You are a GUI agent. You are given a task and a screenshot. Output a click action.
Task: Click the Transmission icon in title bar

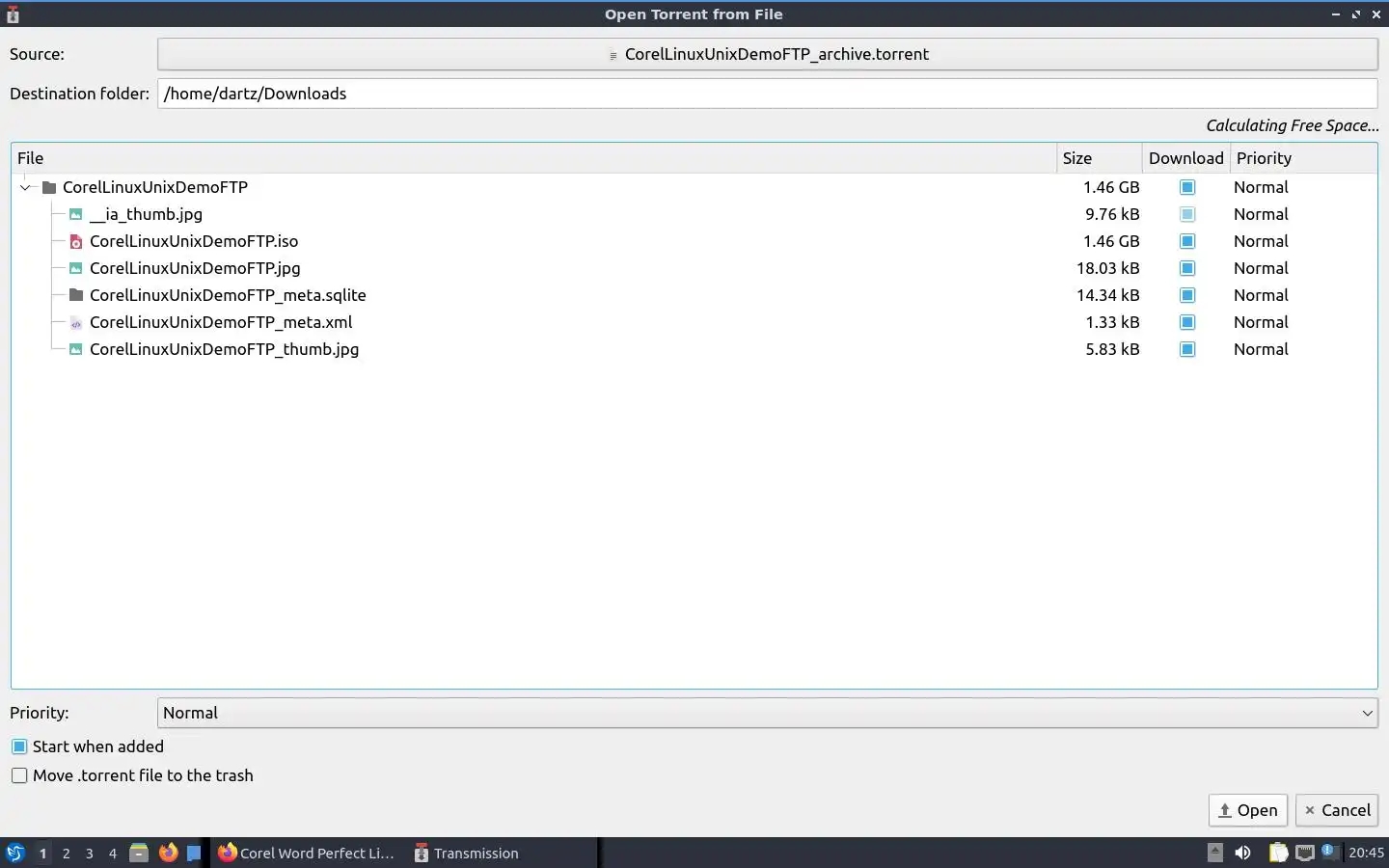pyautogui.click(x=13, y=14)
